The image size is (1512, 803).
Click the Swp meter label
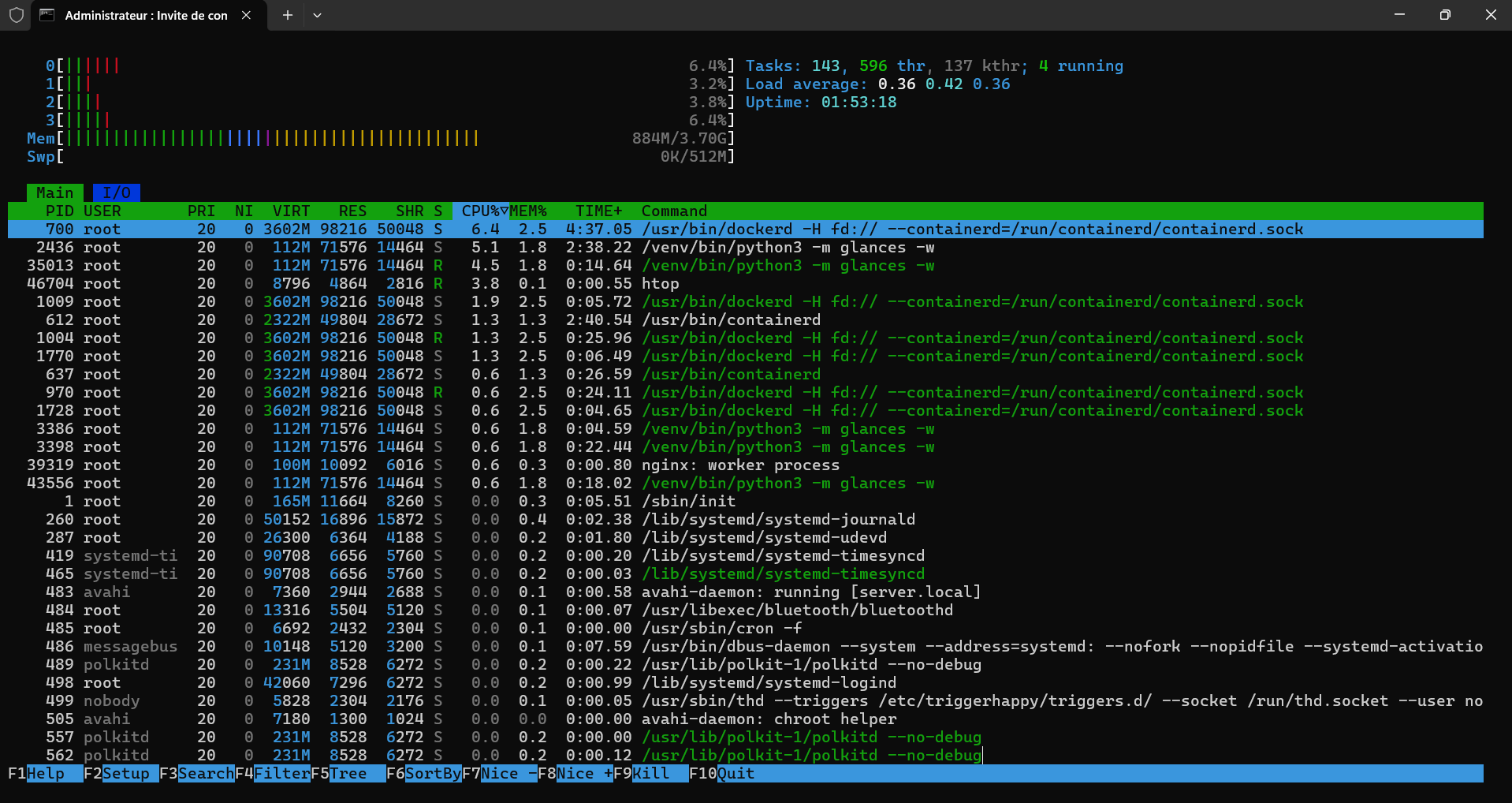coord(41,156)
